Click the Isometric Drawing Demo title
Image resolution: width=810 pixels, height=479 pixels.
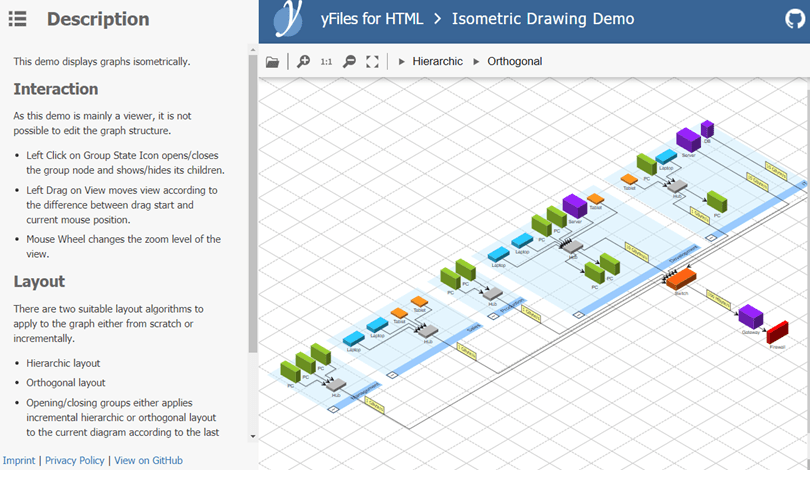coord(543,19)
